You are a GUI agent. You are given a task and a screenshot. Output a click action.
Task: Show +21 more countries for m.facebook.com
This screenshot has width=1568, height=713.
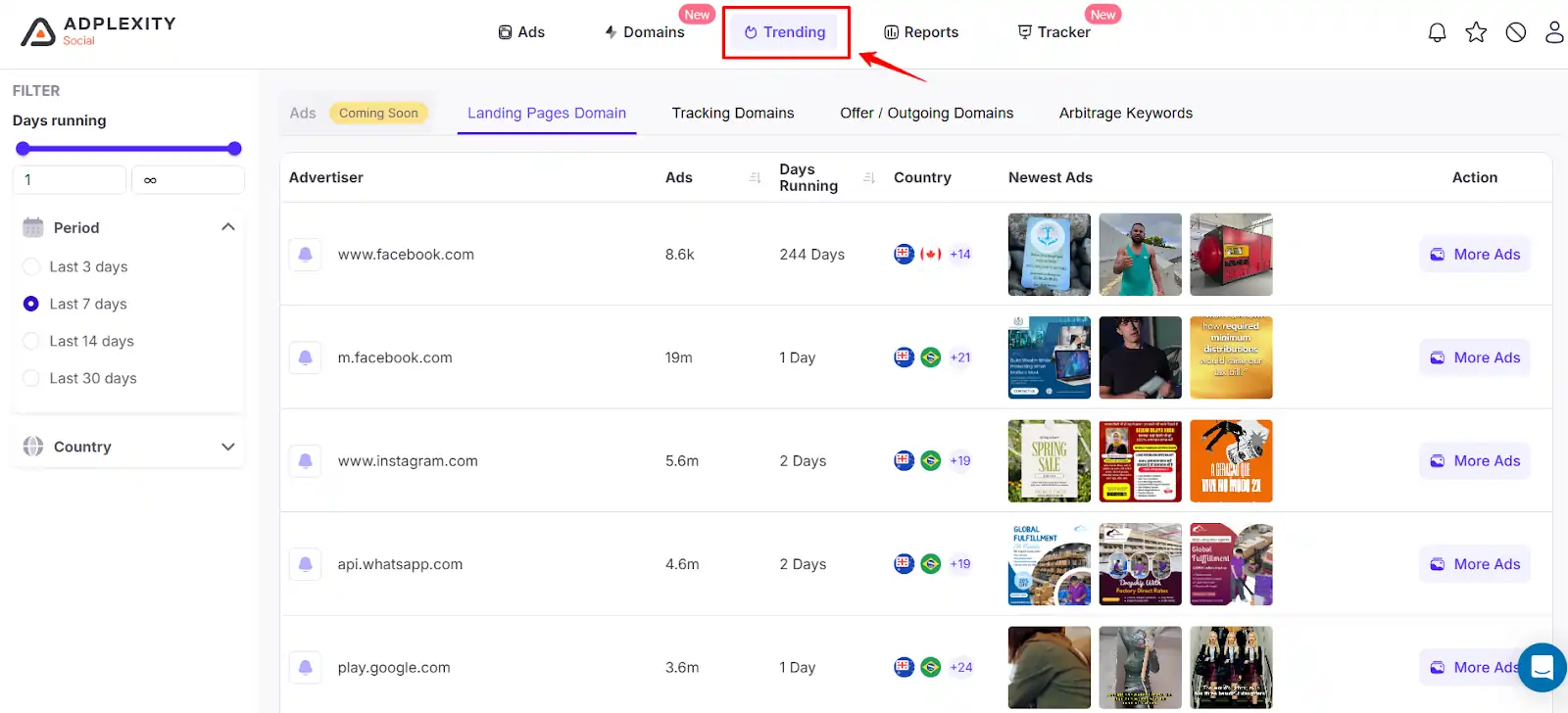point(960,357)
